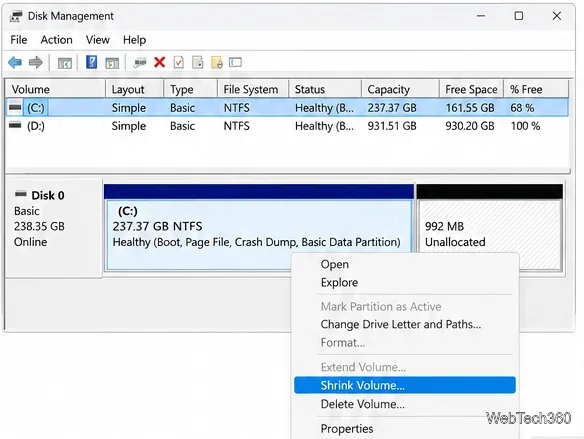Screen dimensions: 584x439
Task: Sort by the Layout column header
Action: (135, 89)
